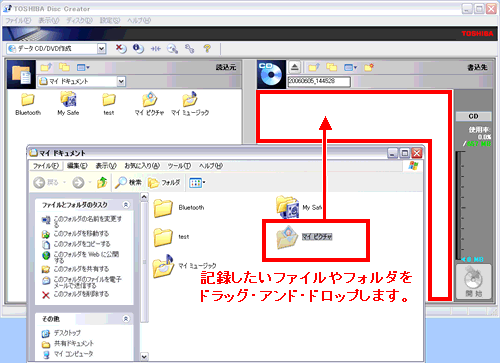Viewport: 500px width, 363px height.
Task: Collapse the その他 panel section
Action: (126, 319)
